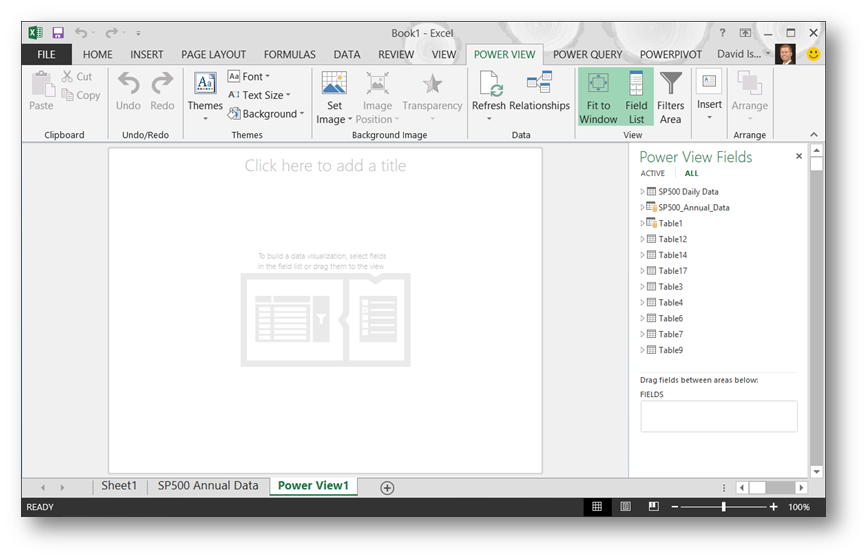
Task: Click the quick access Redo arrow
Action: coord(112,33)
